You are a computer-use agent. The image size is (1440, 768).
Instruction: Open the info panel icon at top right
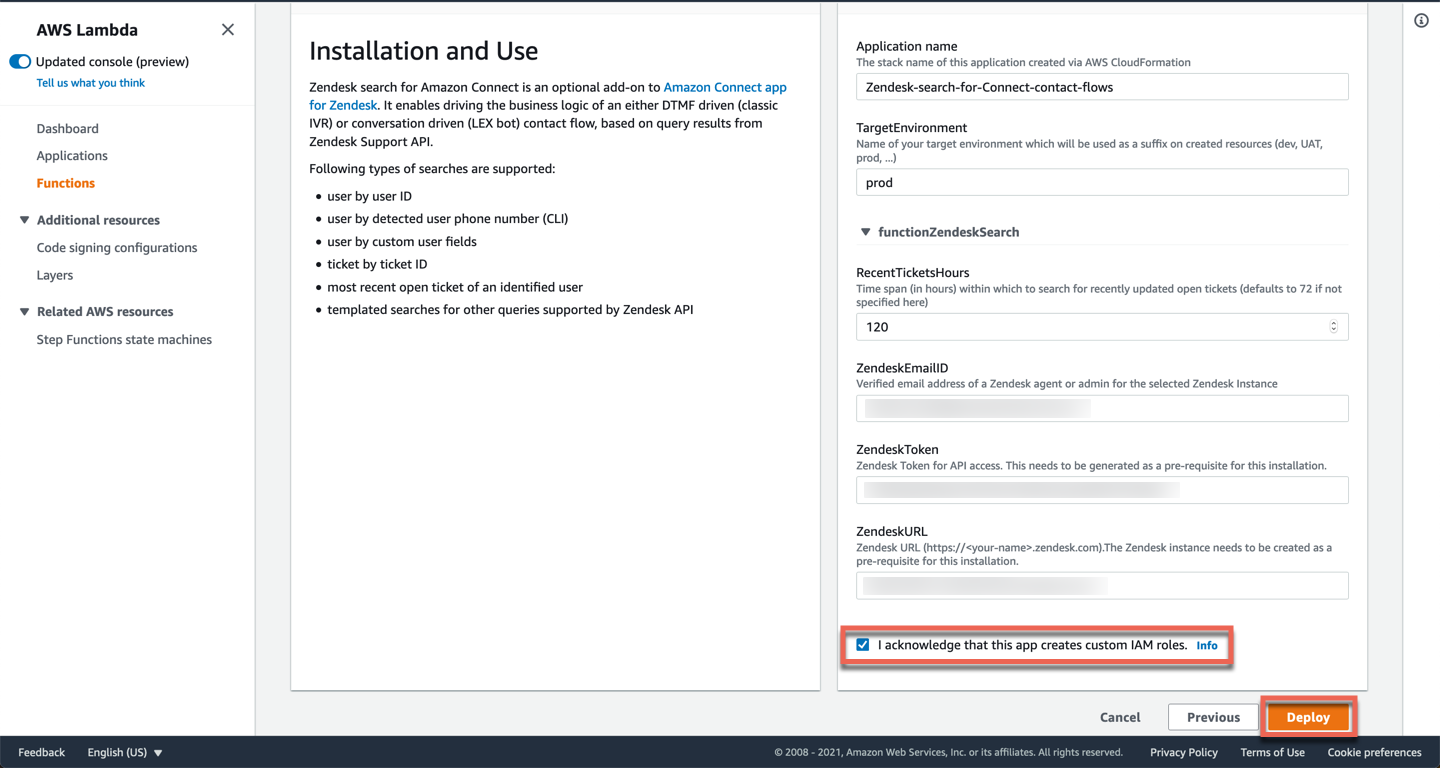tap(1421, 21)
